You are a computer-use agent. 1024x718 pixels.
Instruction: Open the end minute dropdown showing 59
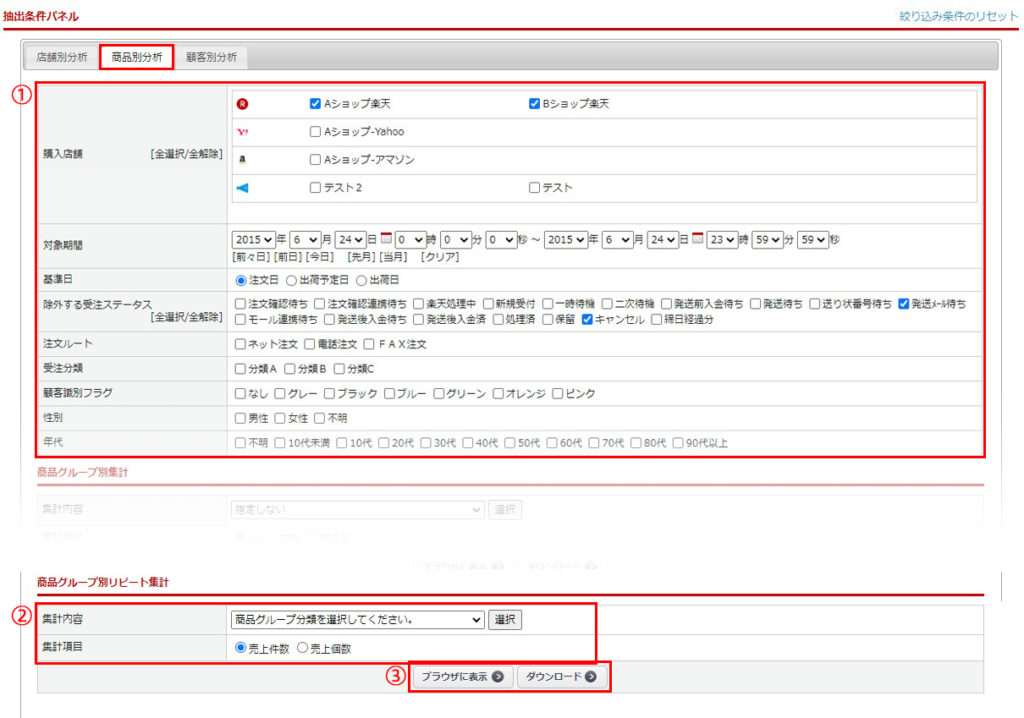(767, 240)
